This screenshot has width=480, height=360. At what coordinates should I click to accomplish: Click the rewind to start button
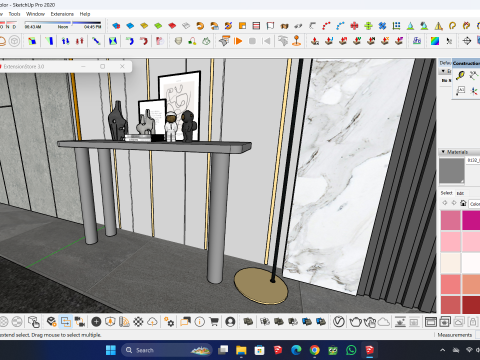pyautogui.click(x=266, y=41)
